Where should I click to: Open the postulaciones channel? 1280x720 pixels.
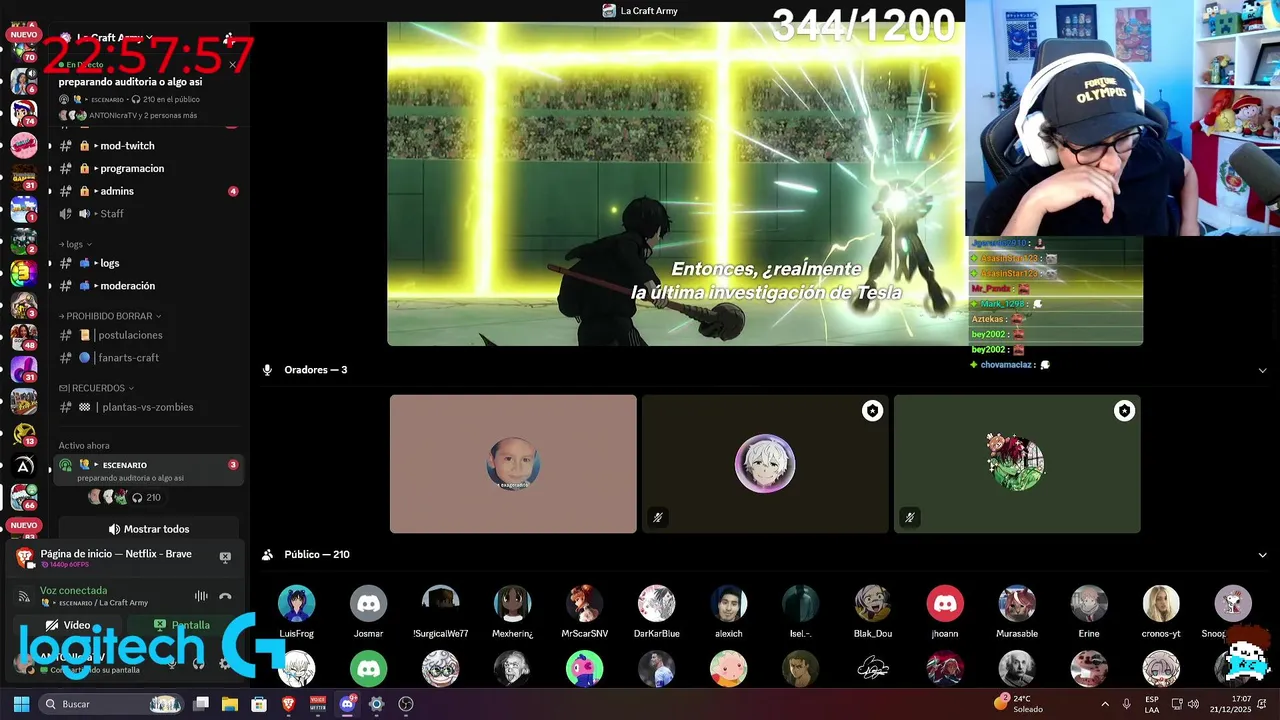pos(147,335)
